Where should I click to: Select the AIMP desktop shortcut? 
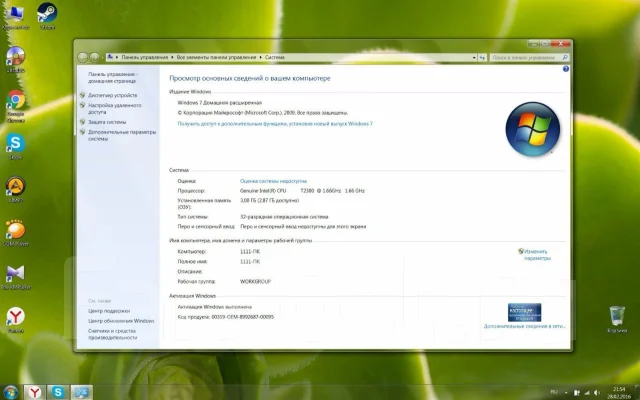click(16, 189)
